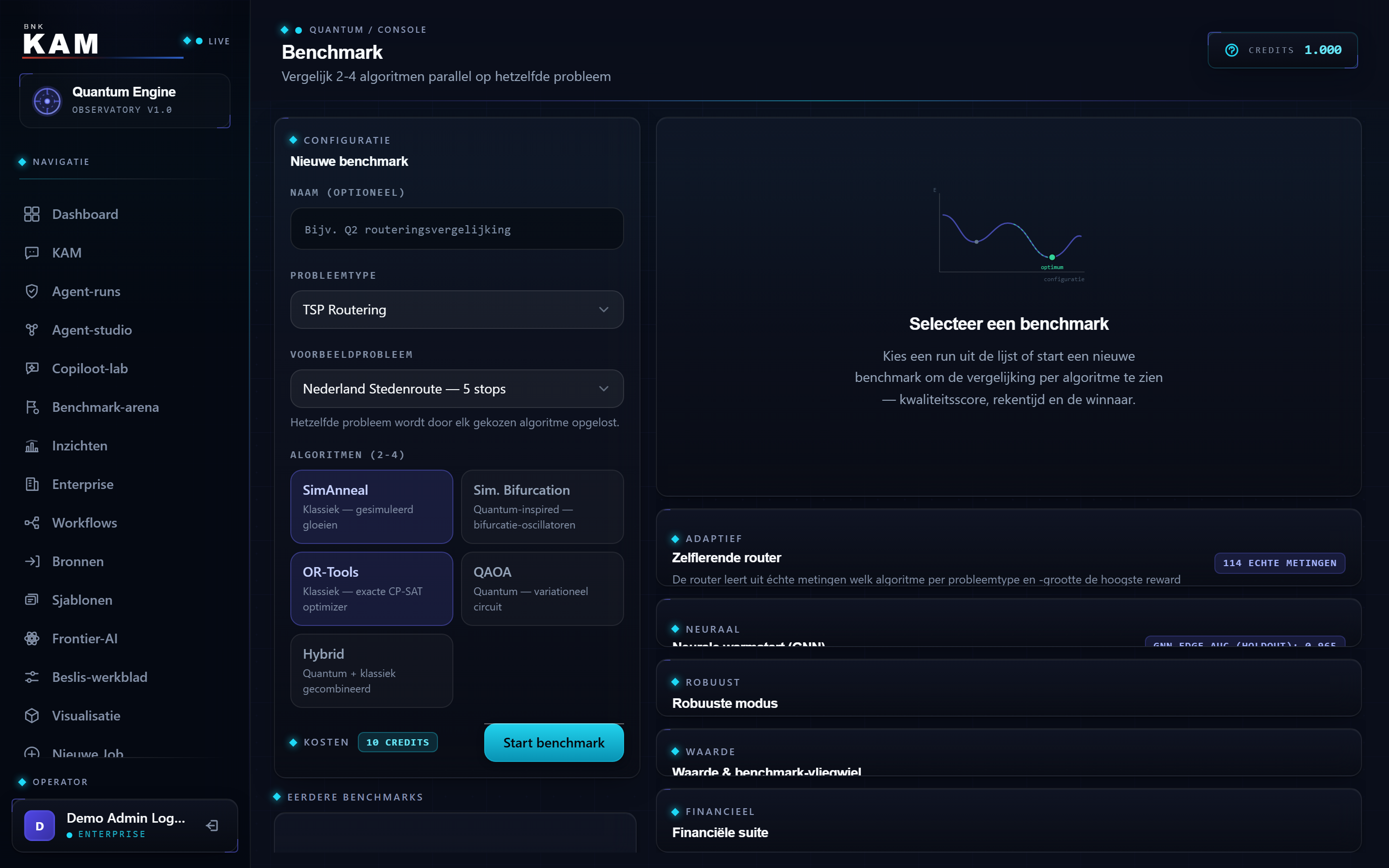Click the Quantum Engine observatory logo icon
The image size is (1389, 868).
click(47, 101)
